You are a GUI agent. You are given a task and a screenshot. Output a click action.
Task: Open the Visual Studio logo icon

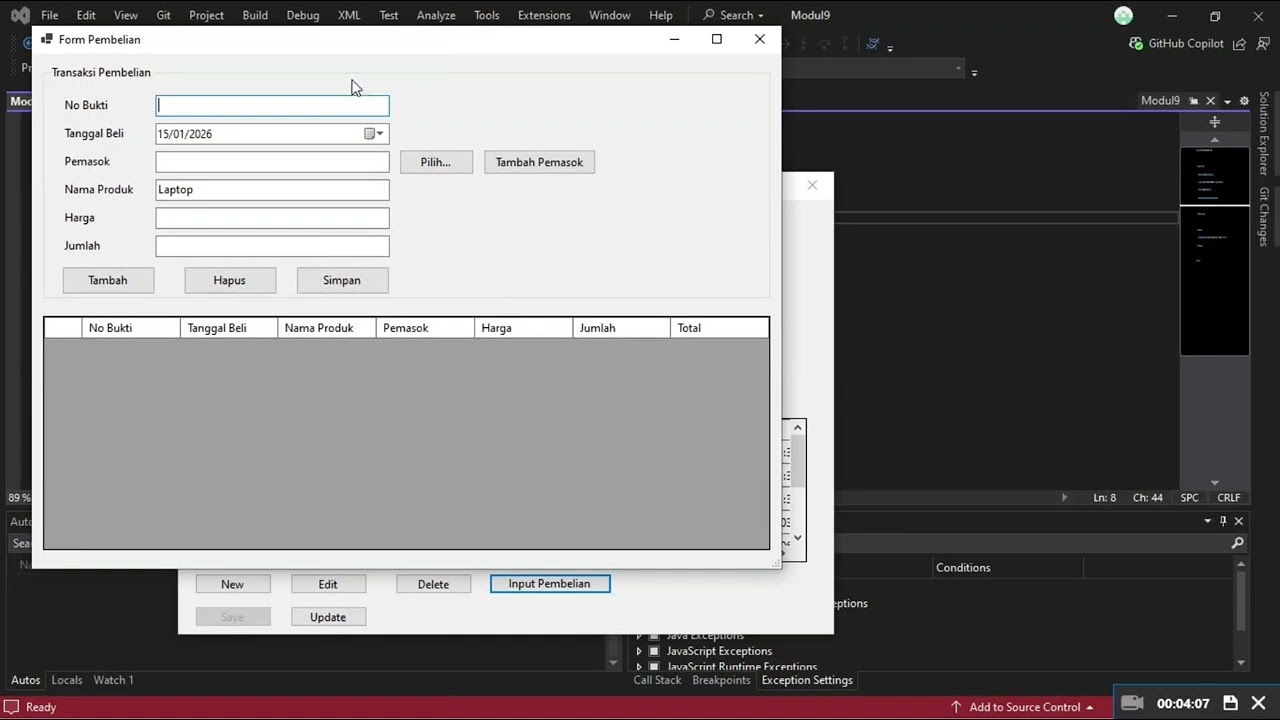coord(20,15)
